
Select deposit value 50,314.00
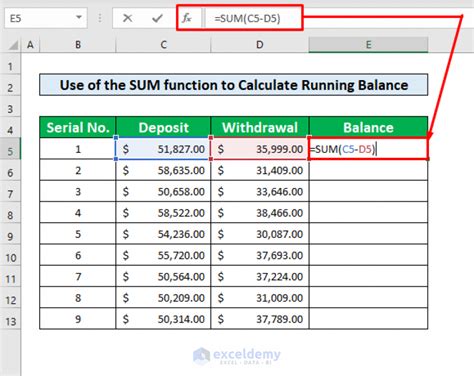point(163,319)
